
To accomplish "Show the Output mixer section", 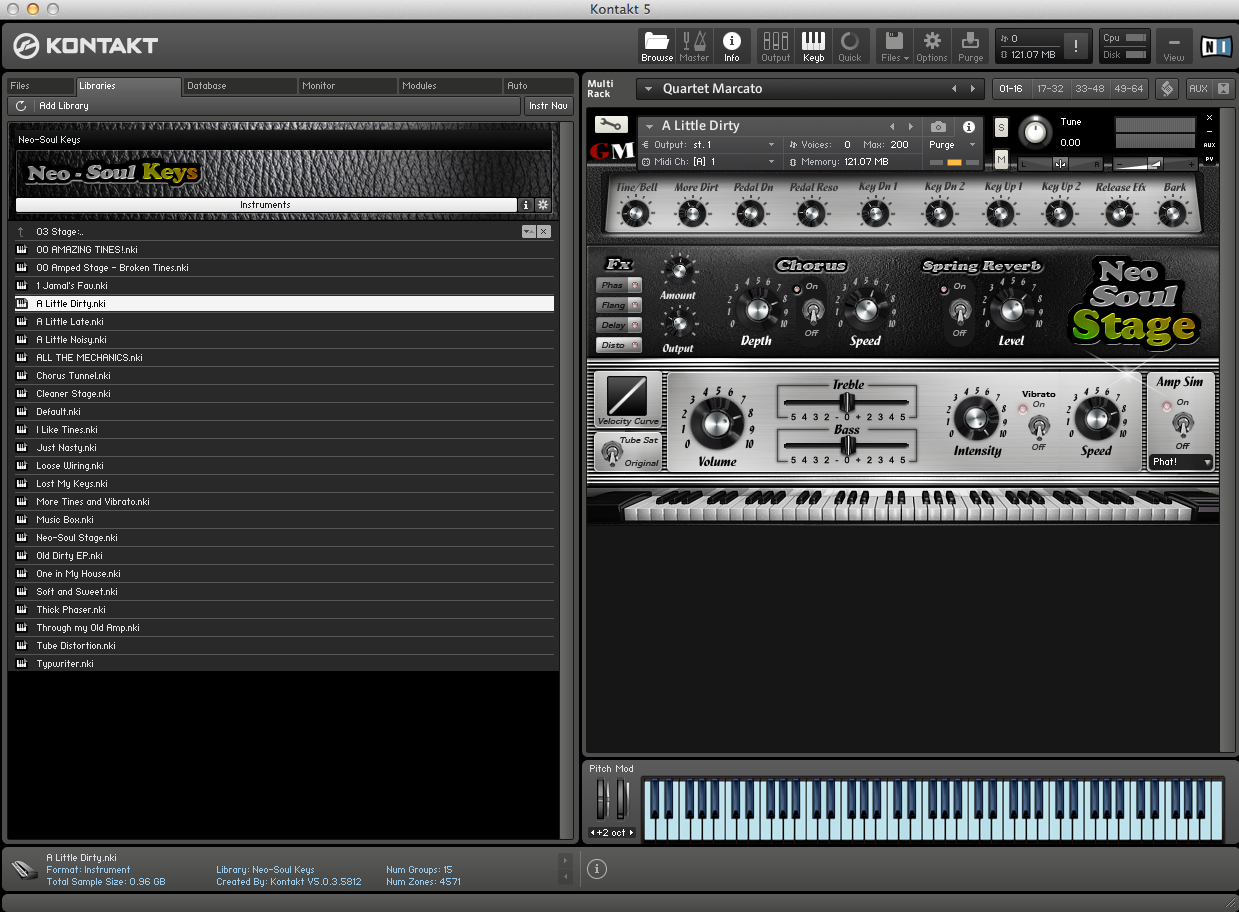I will tap(776, 46).
